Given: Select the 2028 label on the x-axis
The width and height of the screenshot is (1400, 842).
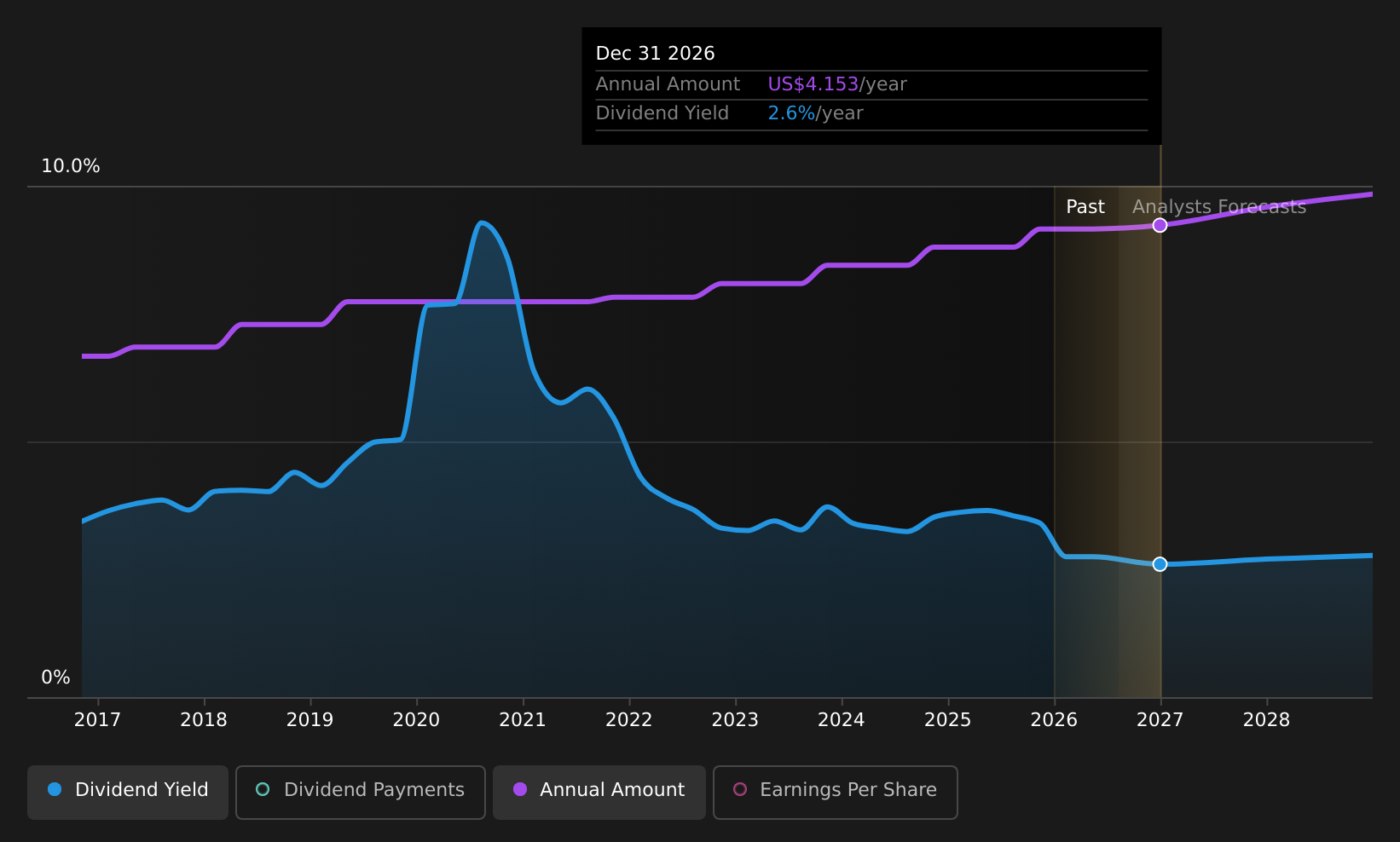Looking at the screenshot, I should pyautogui.click(x=1267, y=720).
